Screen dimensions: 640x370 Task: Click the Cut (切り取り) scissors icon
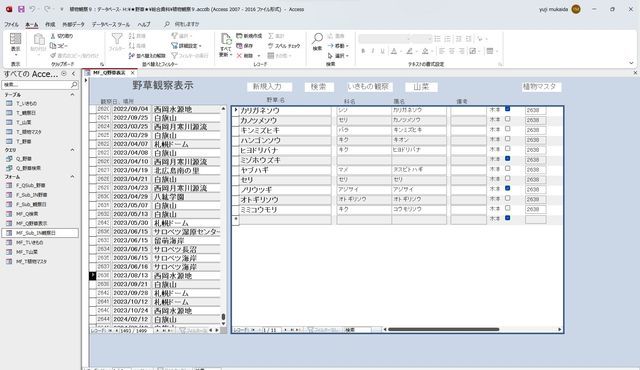pos(53,36)
